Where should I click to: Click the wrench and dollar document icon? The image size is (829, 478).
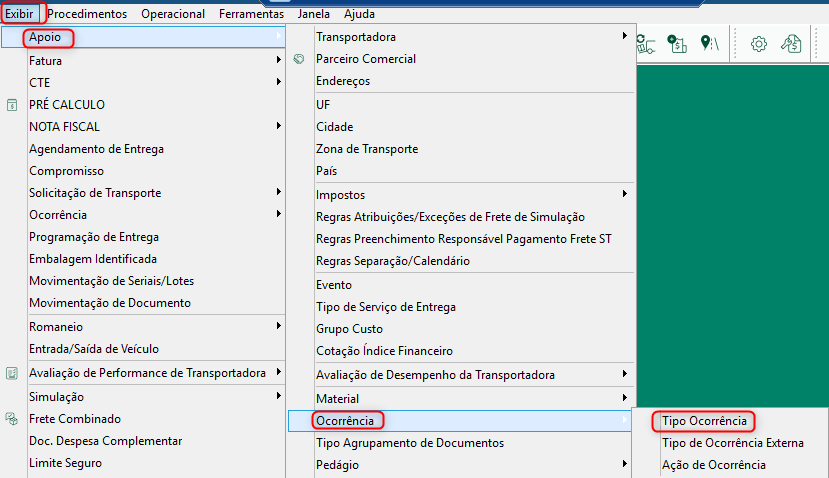tap(791, 44)
